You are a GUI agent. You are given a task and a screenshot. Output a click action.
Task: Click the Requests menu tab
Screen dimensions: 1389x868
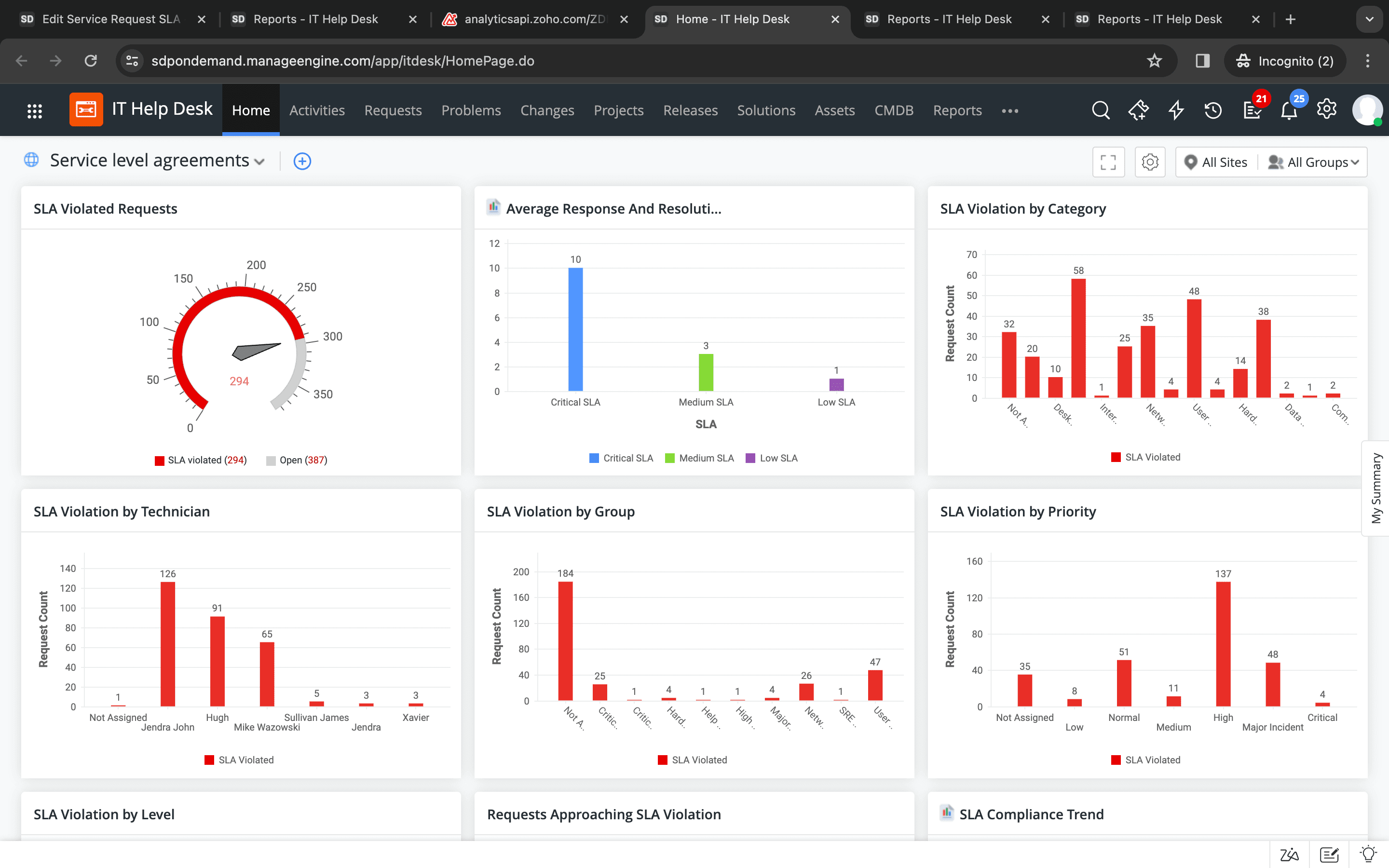(393, 110)
